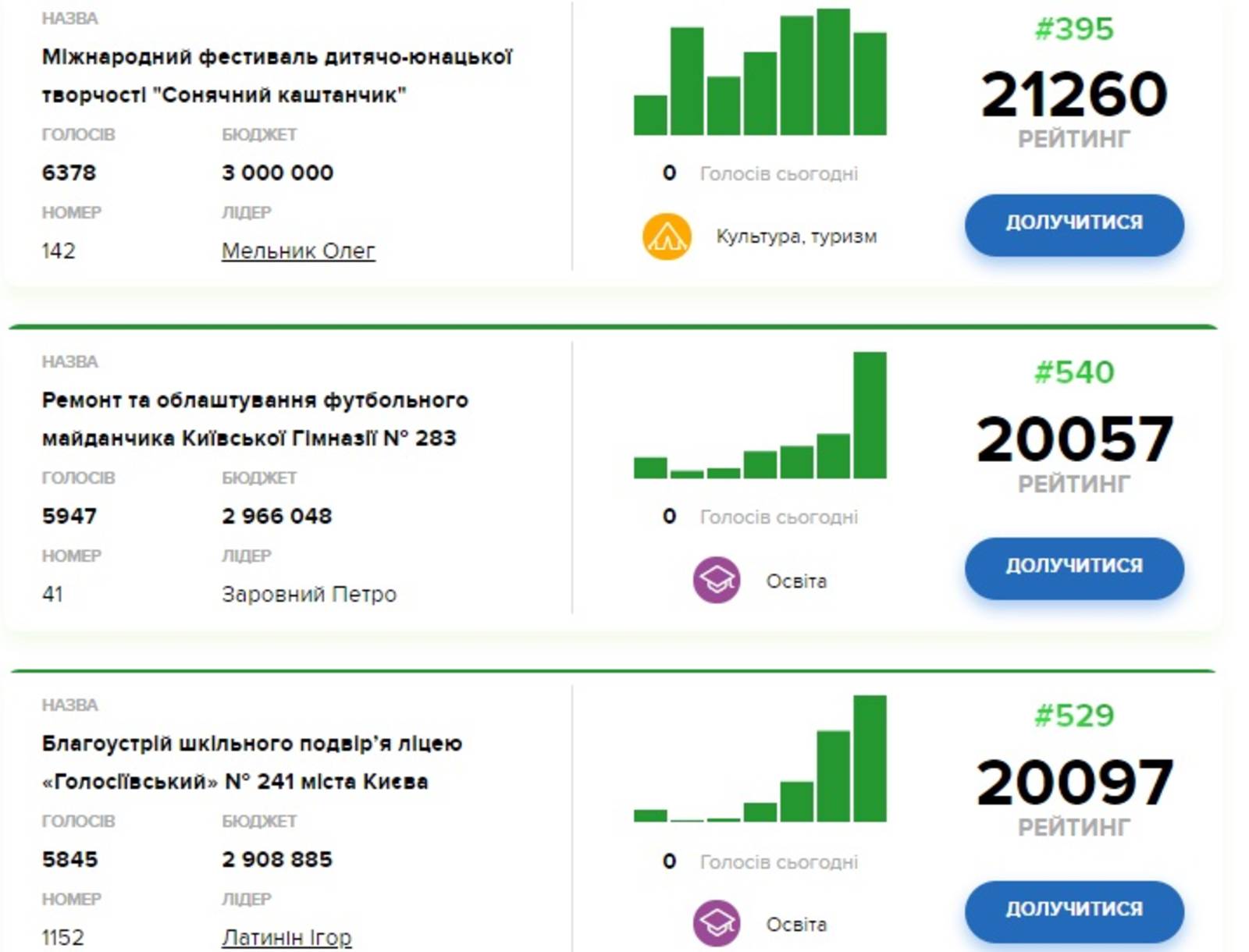The width and height of the screenshot is (1249, 952).
Task: Click the purple Освіта icon for project 41
Action: 716,581
